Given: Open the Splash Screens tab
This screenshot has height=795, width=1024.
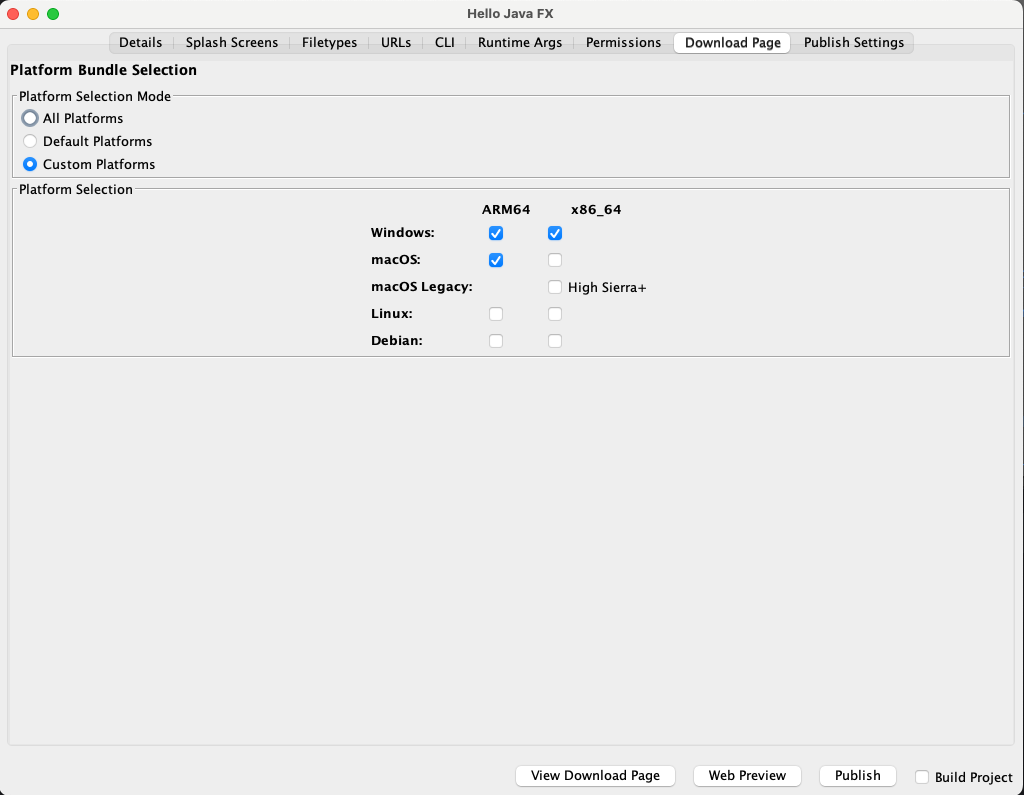Looking at the screenshot, I should click(231, 42).
